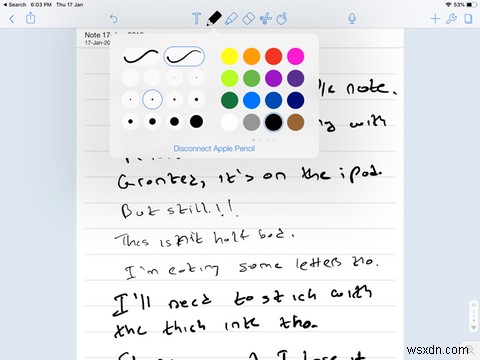Tap the page scroll indicator on right edge

tap(473, 315)
